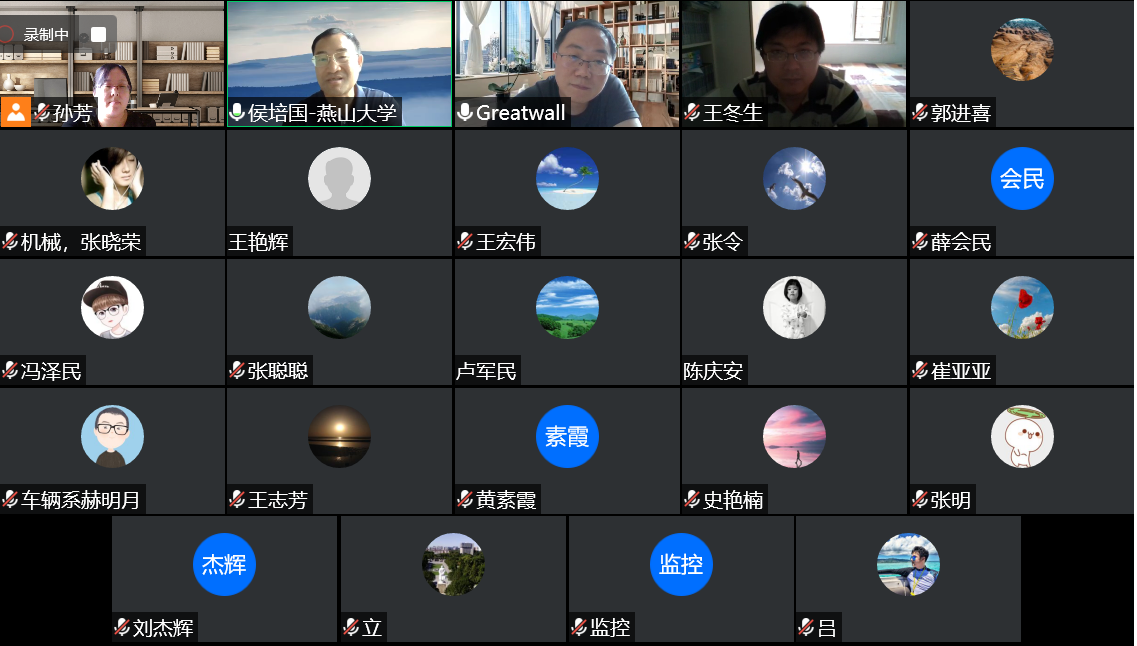This screenshot has width=1137, height=646.
Task: Click the name label 车辆系赫明月
Action: pyautogui.click(x=80, y=500)
